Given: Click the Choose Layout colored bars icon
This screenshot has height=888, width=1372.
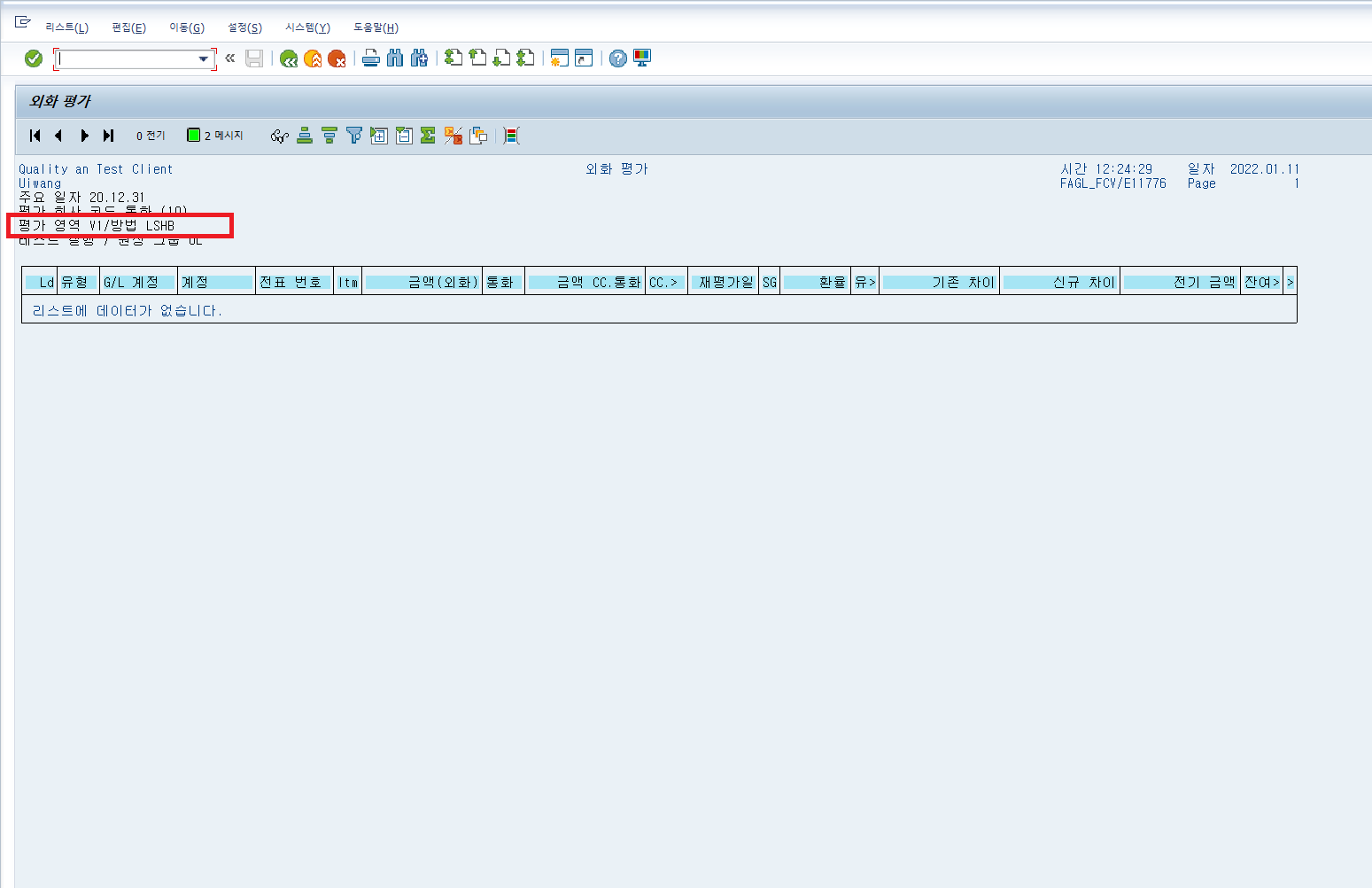Looking at the screenshot, I should click(512, 136).
